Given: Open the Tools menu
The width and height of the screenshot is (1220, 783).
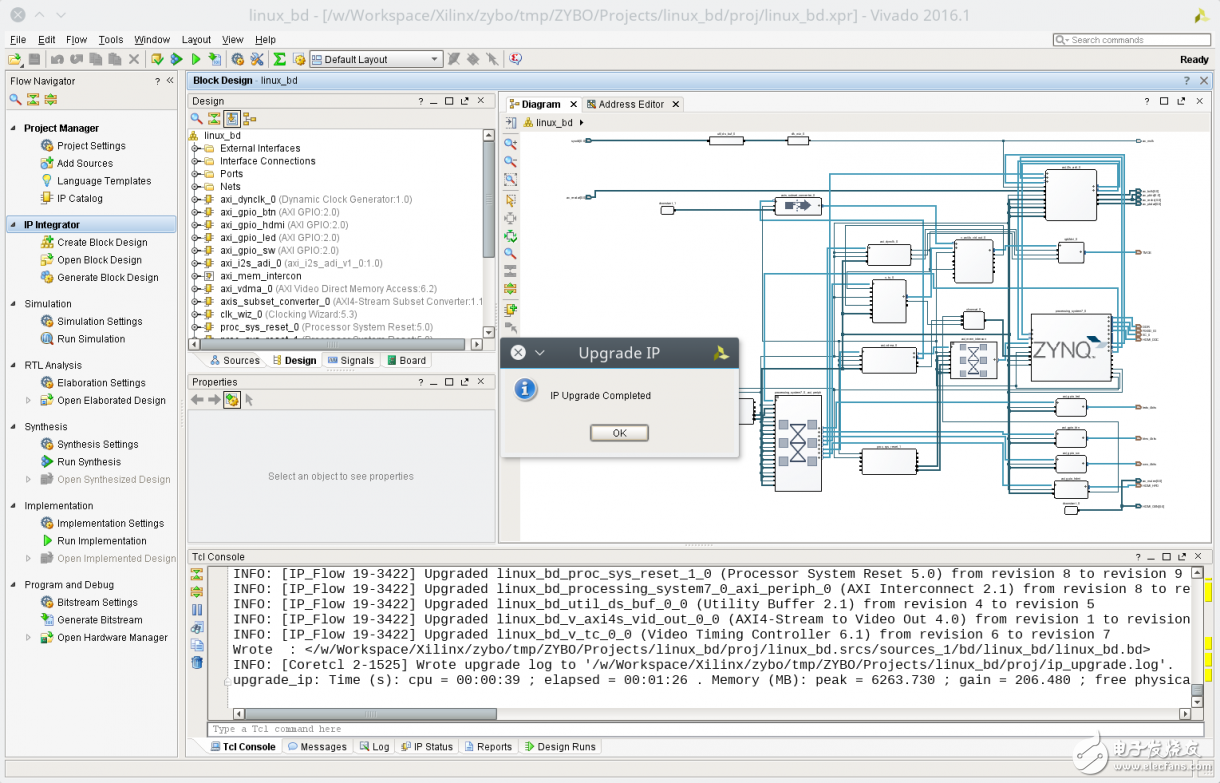Looking at the screenshot, I should point(110,40).
